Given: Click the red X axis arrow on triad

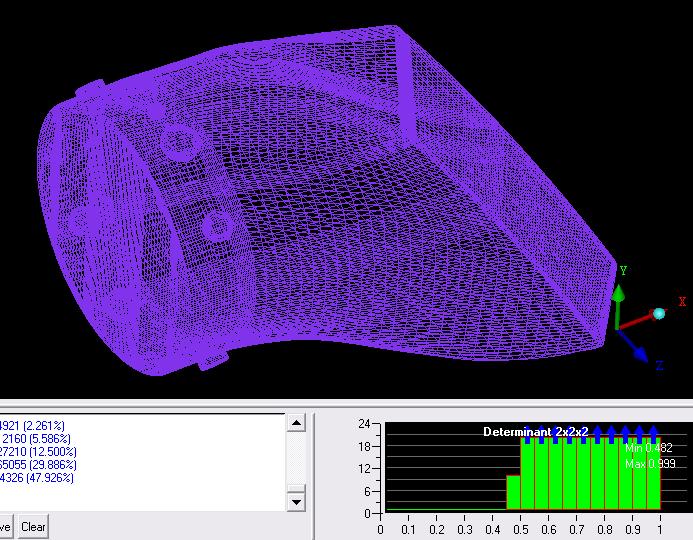Looking at the screenshot, I should (640, 320).
